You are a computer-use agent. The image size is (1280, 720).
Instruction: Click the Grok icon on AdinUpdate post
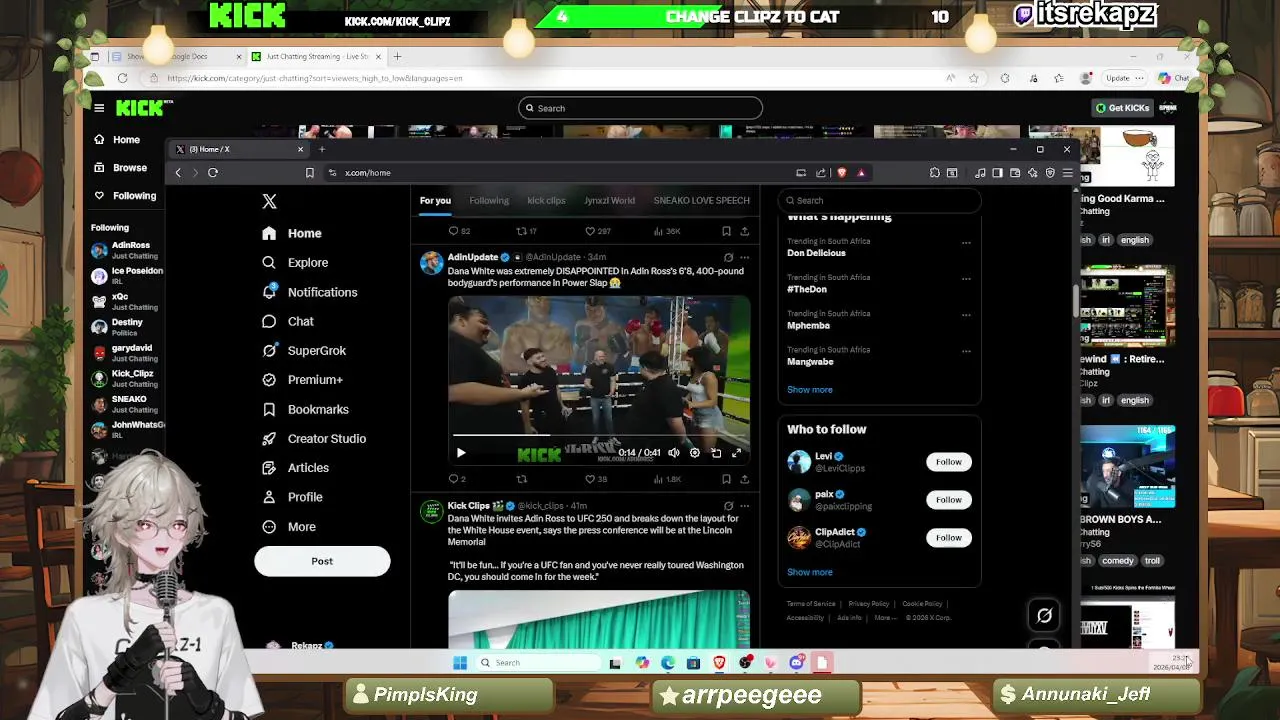(728, 257)
